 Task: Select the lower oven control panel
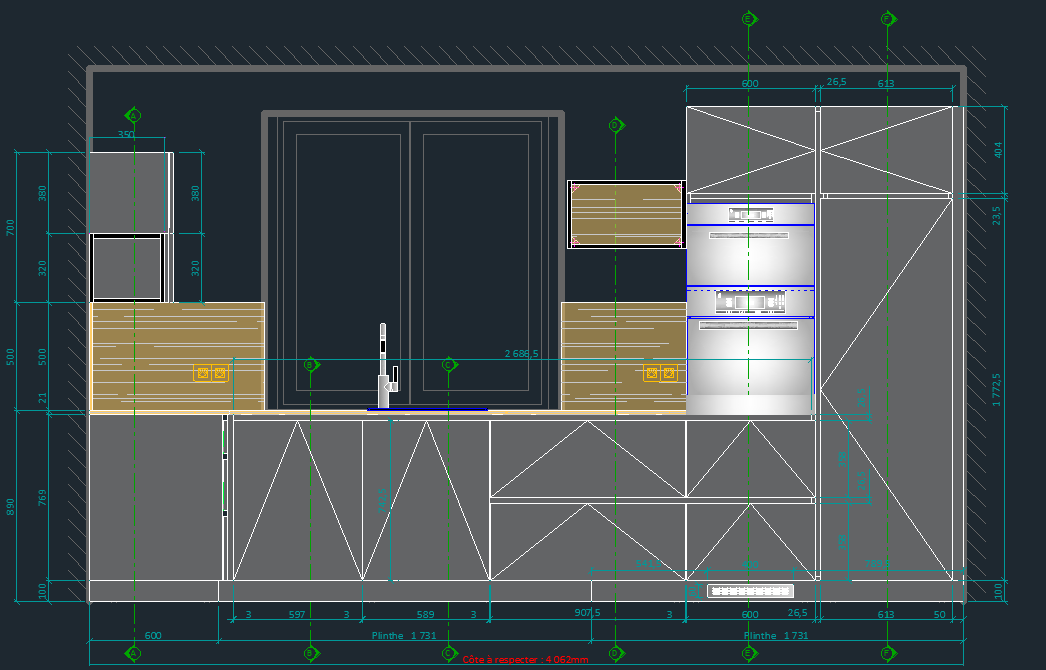click(x=751, y=301)
